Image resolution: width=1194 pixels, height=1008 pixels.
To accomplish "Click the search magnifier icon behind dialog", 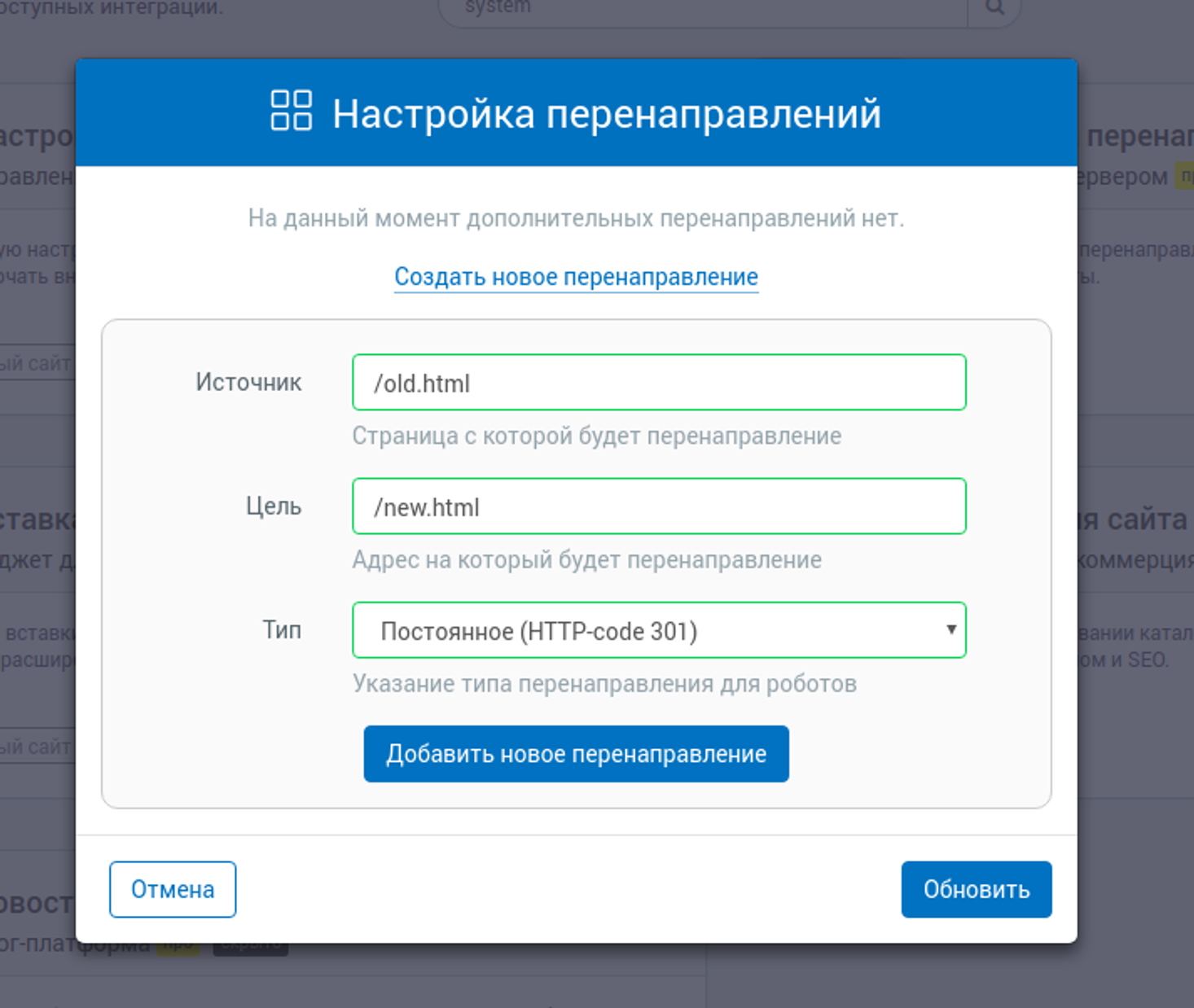I will point(994,7).
